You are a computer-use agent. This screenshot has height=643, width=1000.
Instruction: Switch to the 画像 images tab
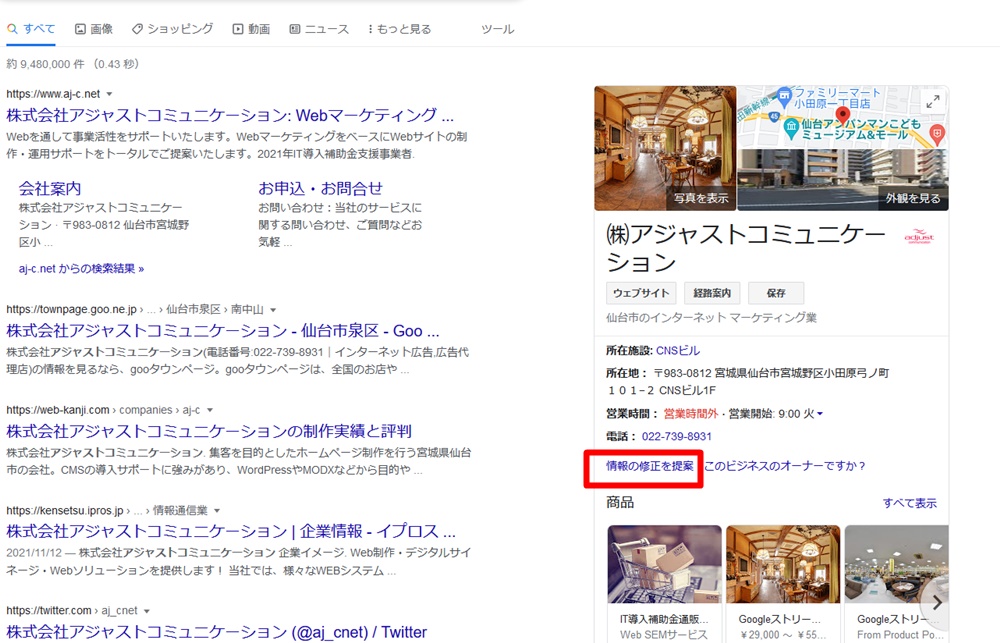(94, 29)
